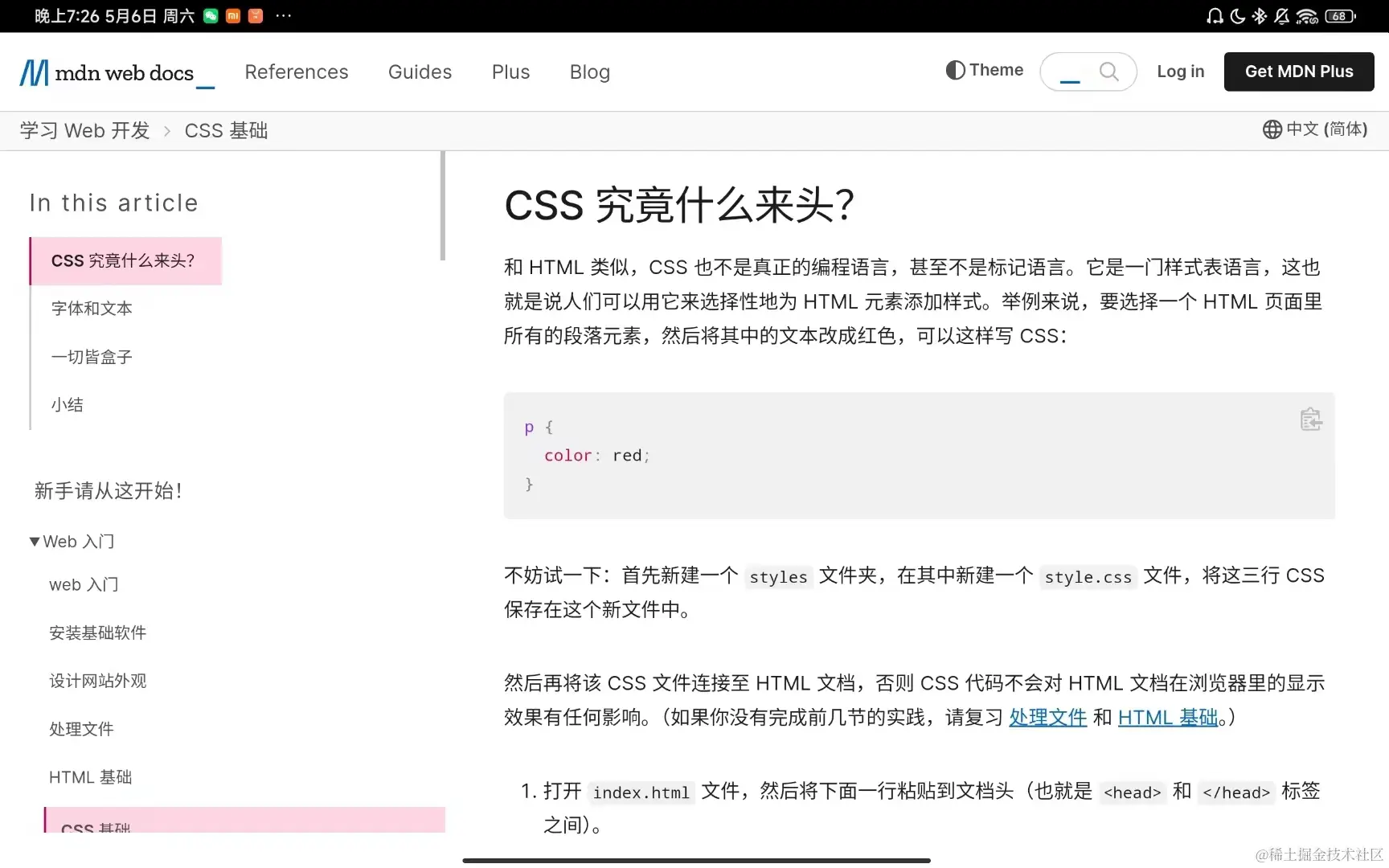Open the HTML 基础 link
Viewport: 1389px width, 868px height.
[1168, 717]
